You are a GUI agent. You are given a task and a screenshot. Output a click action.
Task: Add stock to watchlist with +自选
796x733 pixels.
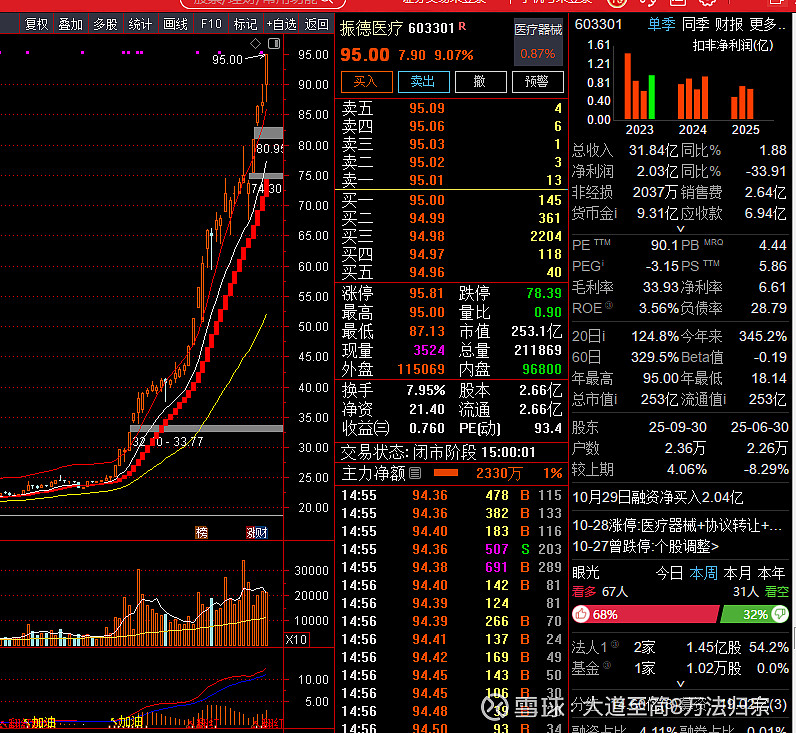coord(281,24)
